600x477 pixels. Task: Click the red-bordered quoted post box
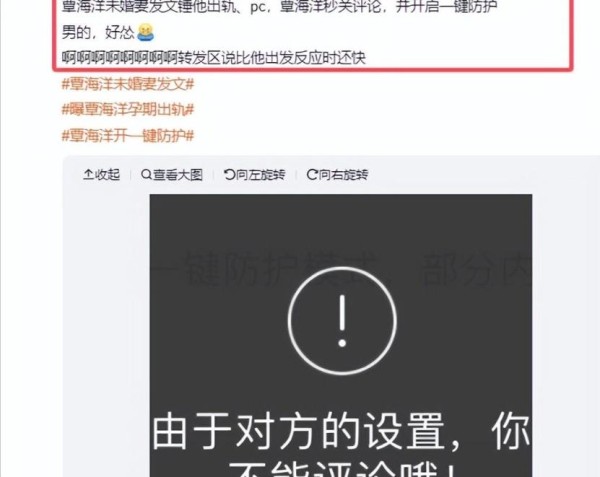tap(313, 35)
